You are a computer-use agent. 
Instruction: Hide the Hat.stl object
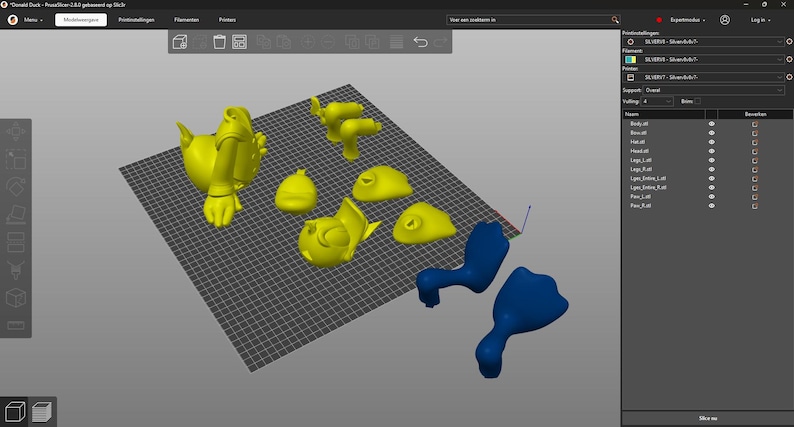(711, 142)
